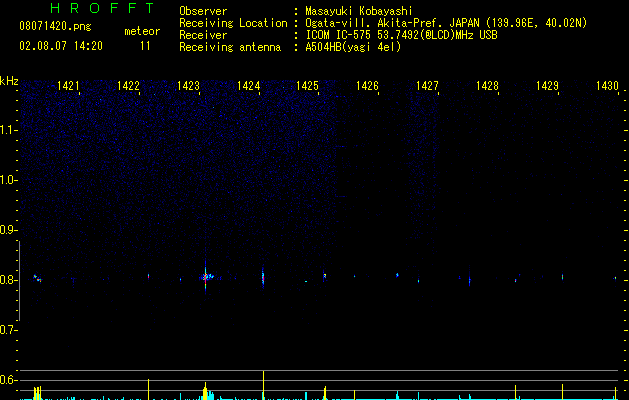
Task: Select the antenna value A504HB(yagi 4el)
Action: 353,47
